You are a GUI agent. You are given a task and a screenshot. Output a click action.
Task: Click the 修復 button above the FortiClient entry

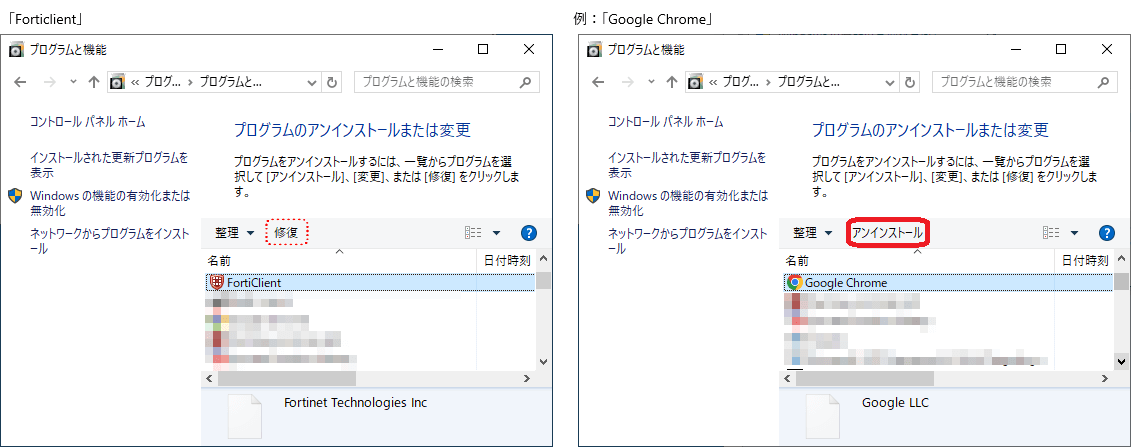tap(286, 233)
